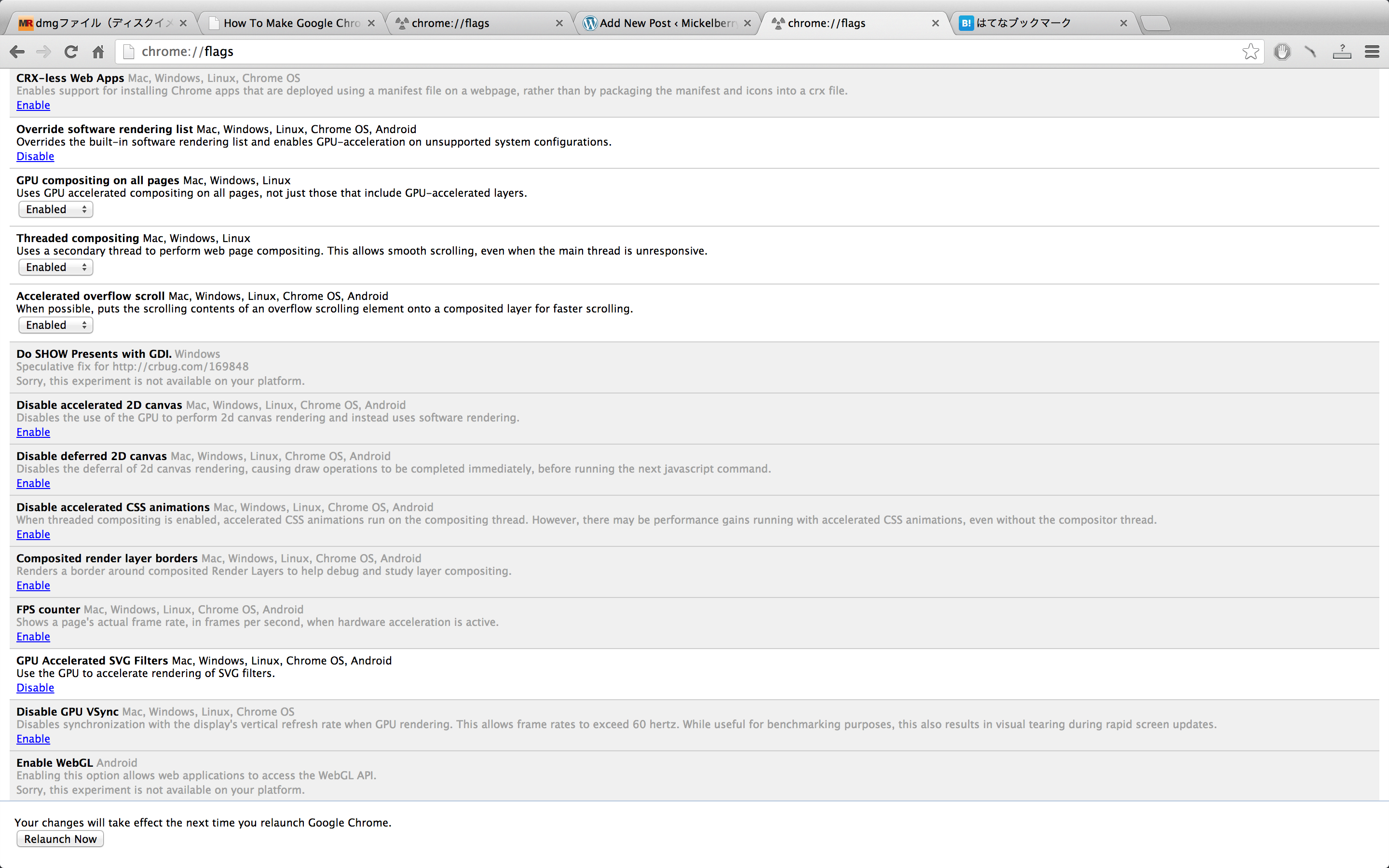This screenshot has height=868, width=1389.
Task: Bookmark page with the star icon
Action: [x=1250, y=52]
